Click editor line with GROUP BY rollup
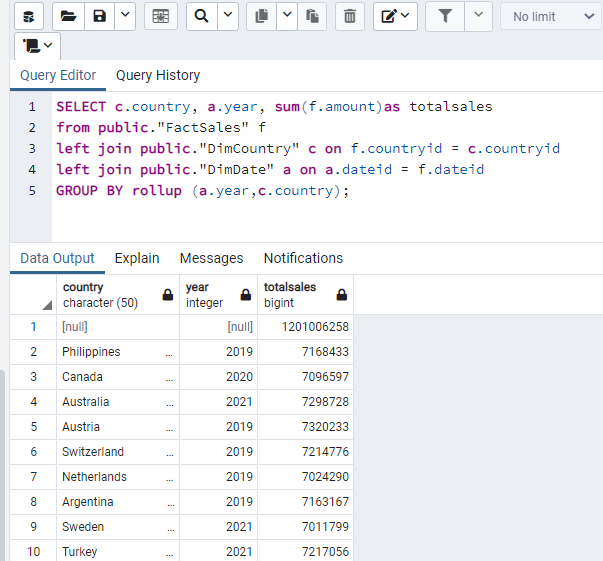The width and height of the screenshot is (603, 561). [203, 191]
